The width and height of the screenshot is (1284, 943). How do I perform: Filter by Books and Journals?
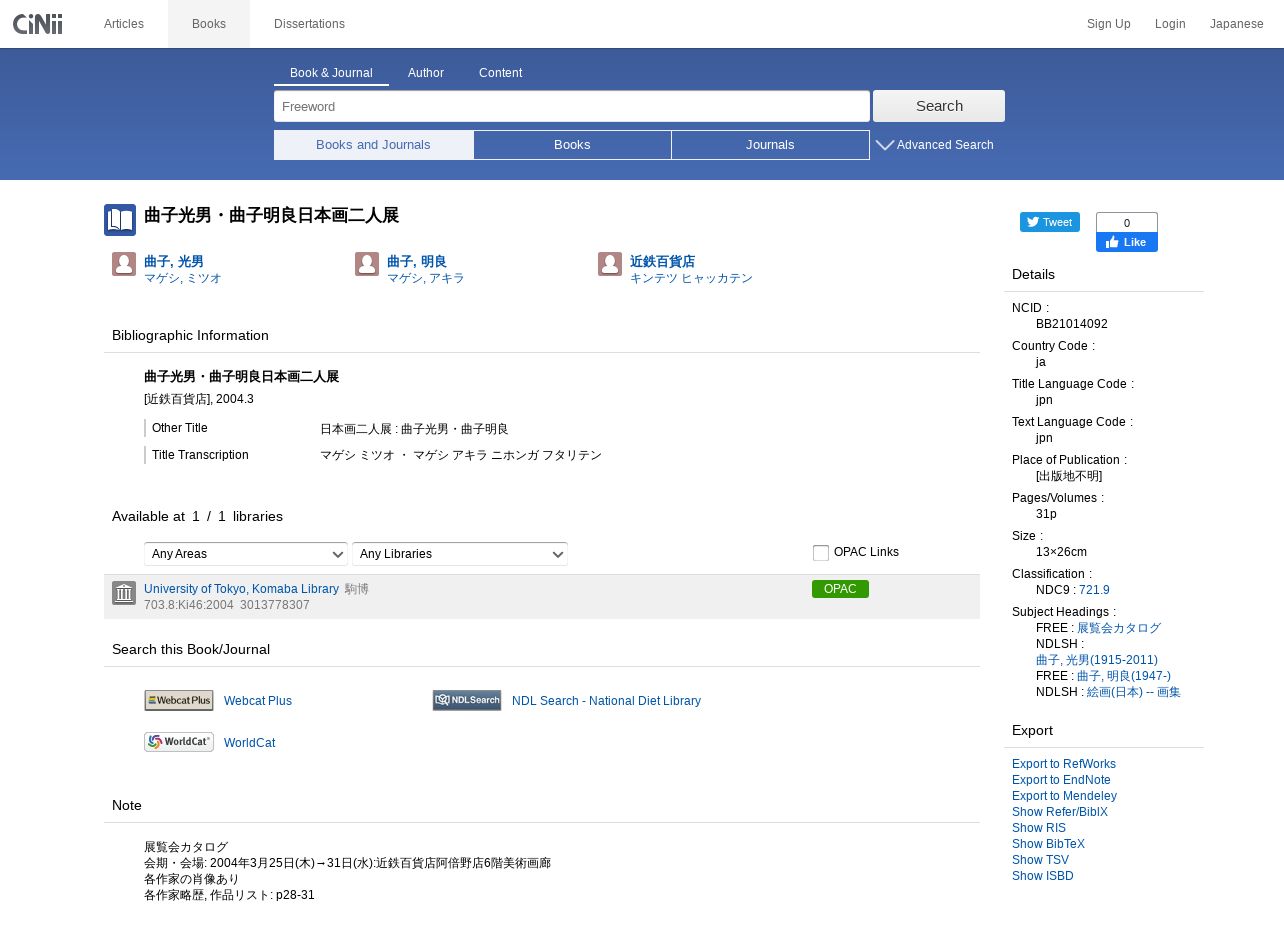(373, 145)
